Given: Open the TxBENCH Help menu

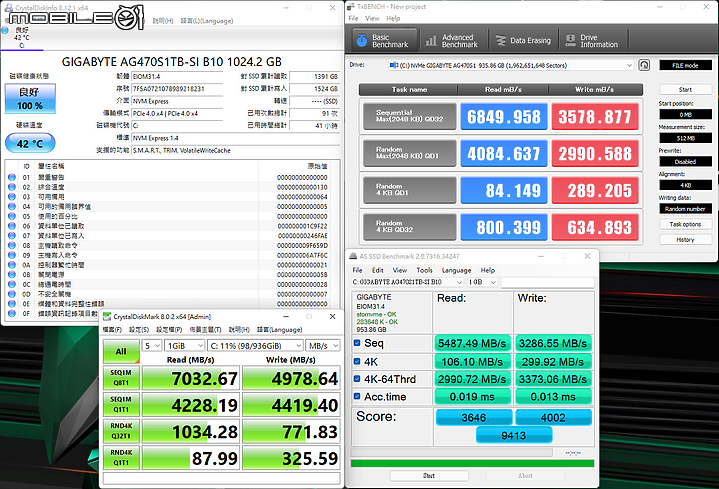Looking at the screenshot, I should [393, 18].
